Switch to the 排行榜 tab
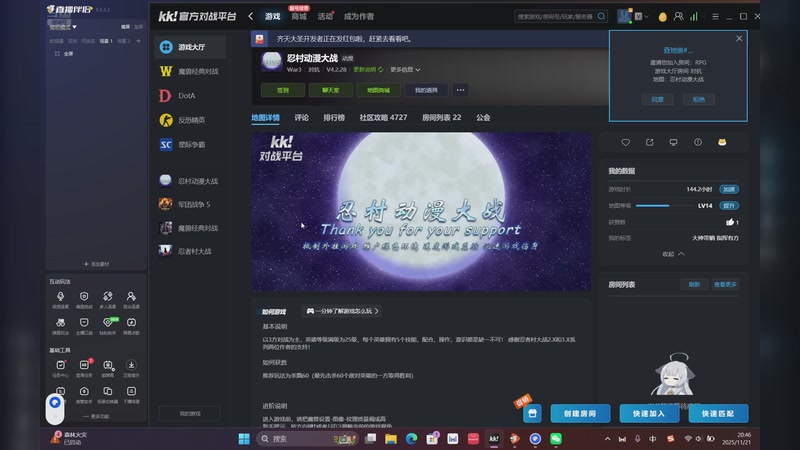 point(334,117)
